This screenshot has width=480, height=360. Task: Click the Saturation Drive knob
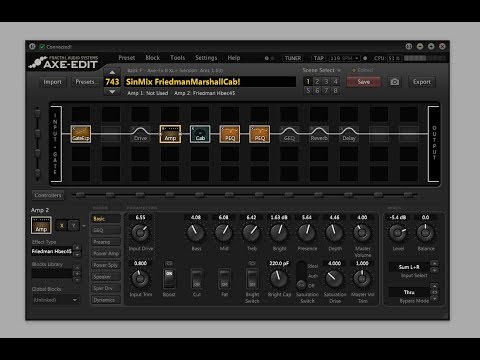tap(334, 279)
